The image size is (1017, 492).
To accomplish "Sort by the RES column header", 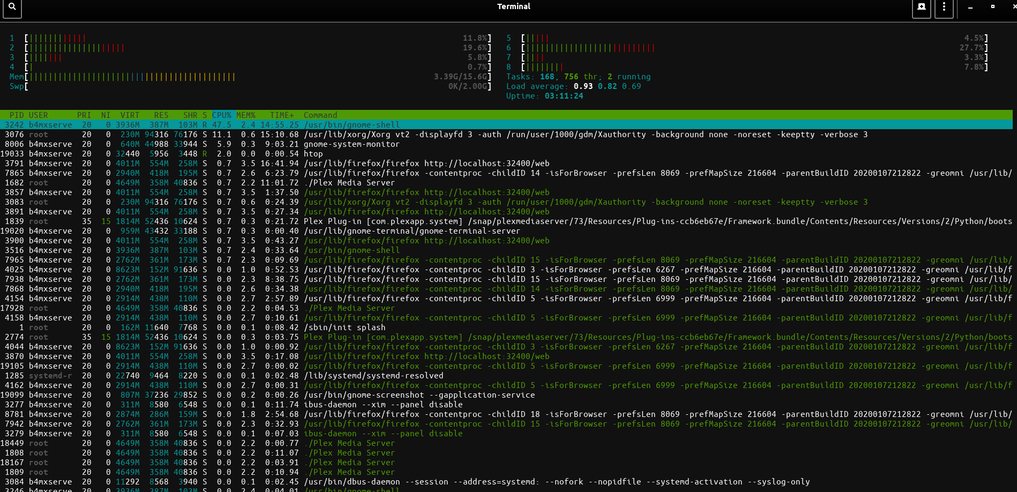I will click(162, 115).
